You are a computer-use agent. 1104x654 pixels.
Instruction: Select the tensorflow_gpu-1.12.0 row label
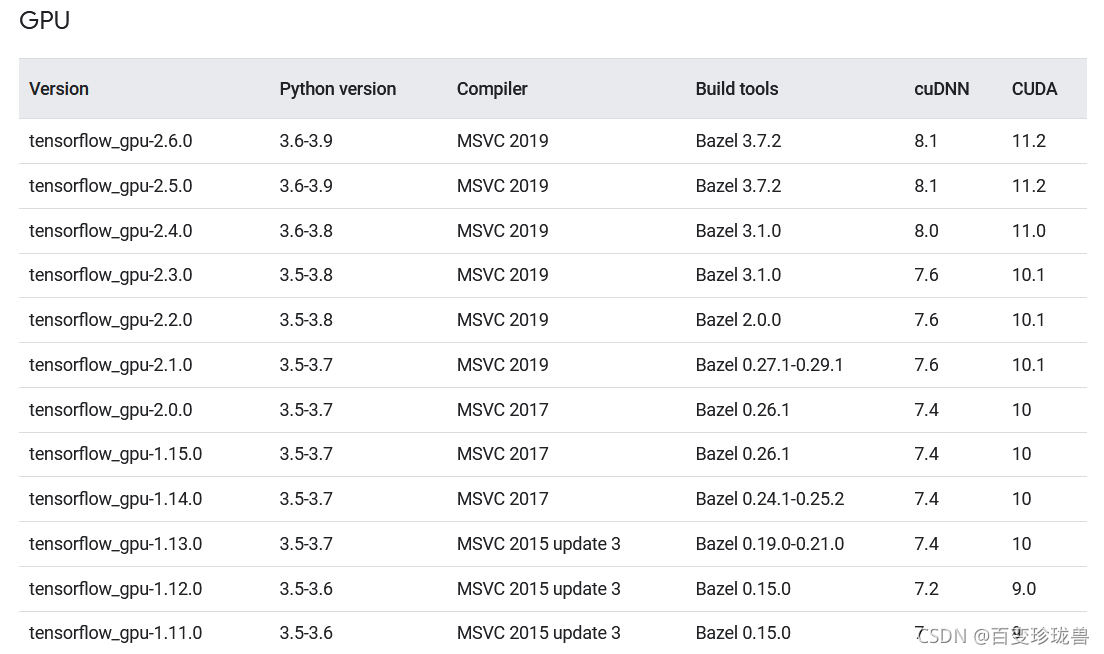click(x=115, y=589)
